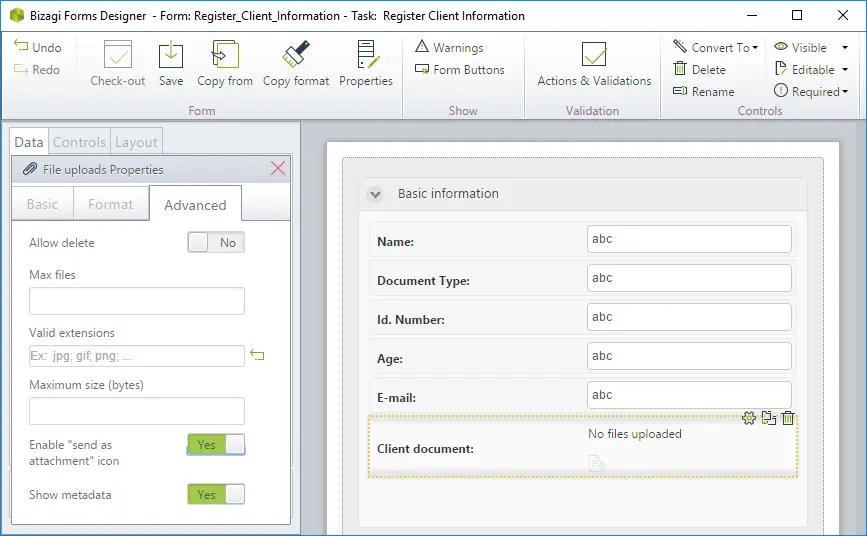Click the Undo icon
Viewport: 867px width, 536px height.
[21, 46]
